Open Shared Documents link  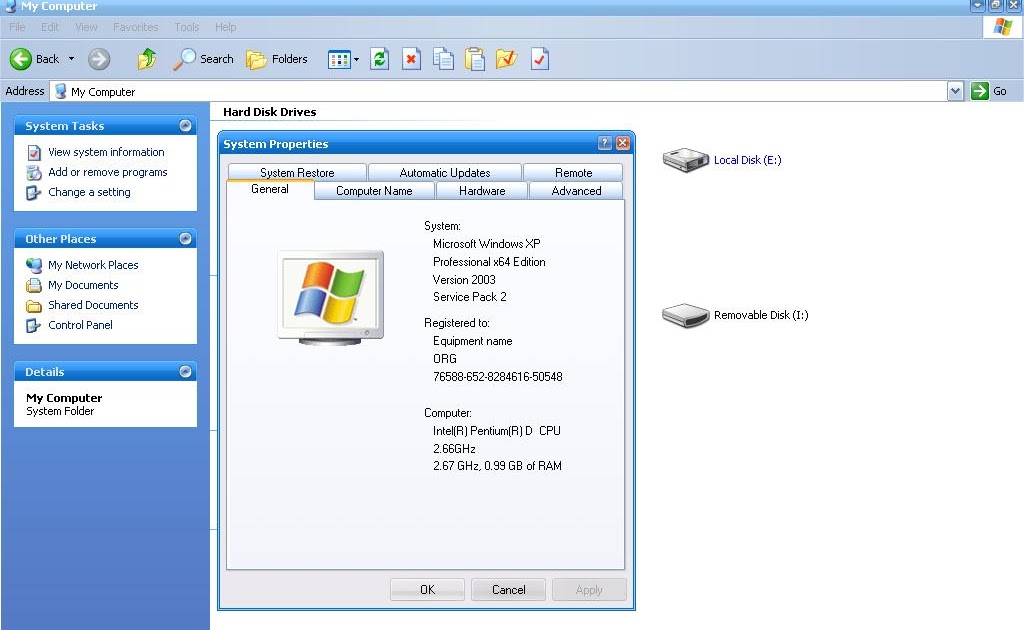[93, 305]
